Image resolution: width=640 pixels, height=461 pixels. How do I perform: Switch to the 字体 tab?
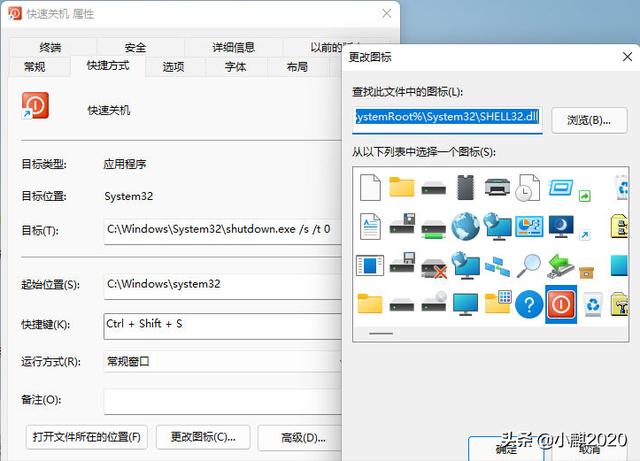click(236, 67)
